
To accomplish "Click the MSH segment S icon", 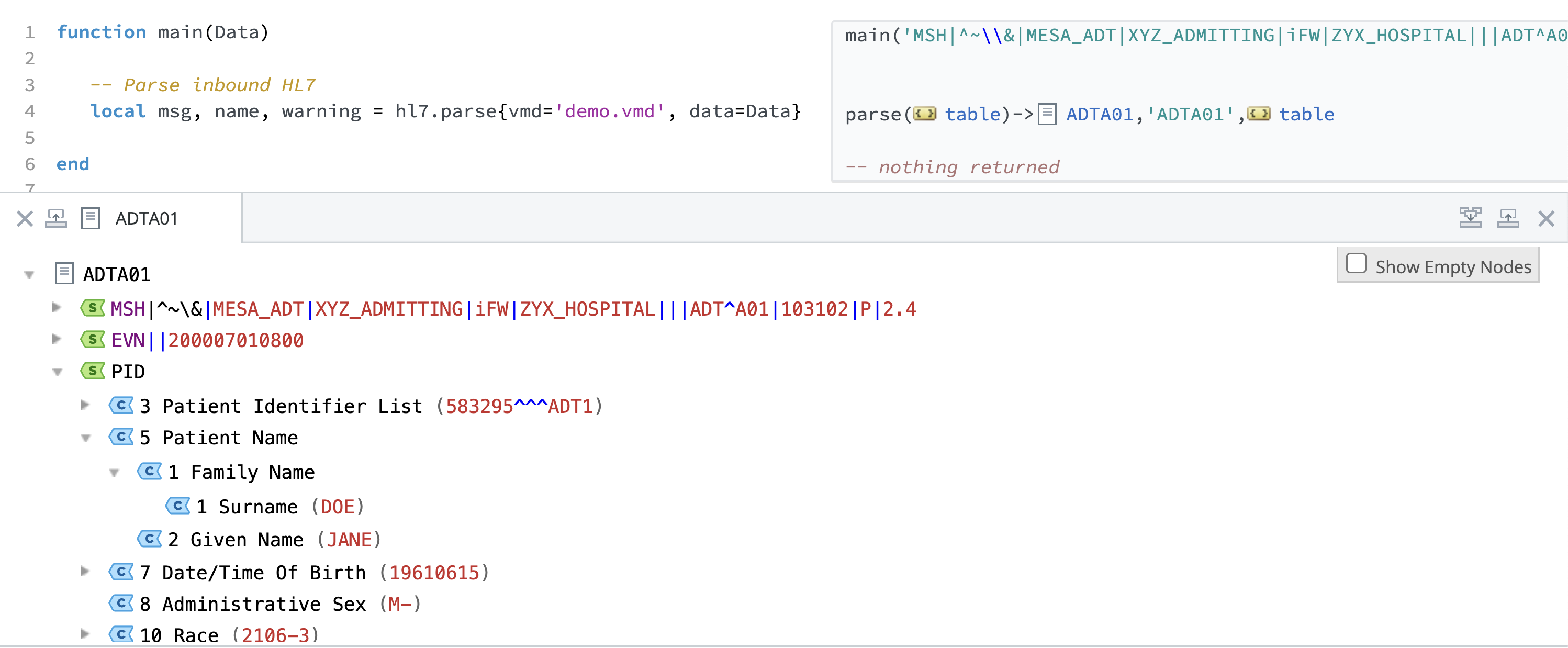I will [x=93, y=308].
